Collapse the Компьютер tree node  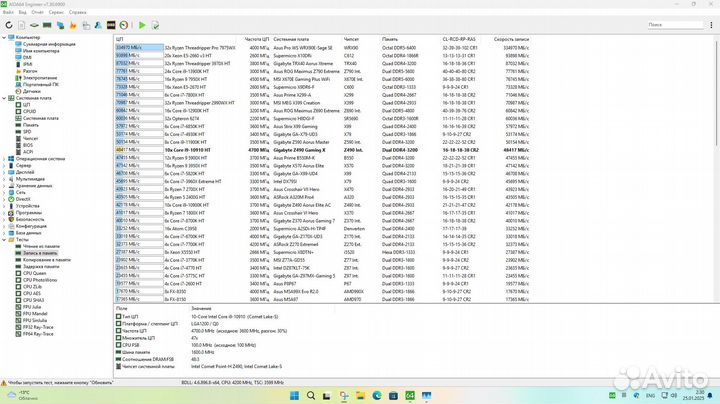(4, 37)
